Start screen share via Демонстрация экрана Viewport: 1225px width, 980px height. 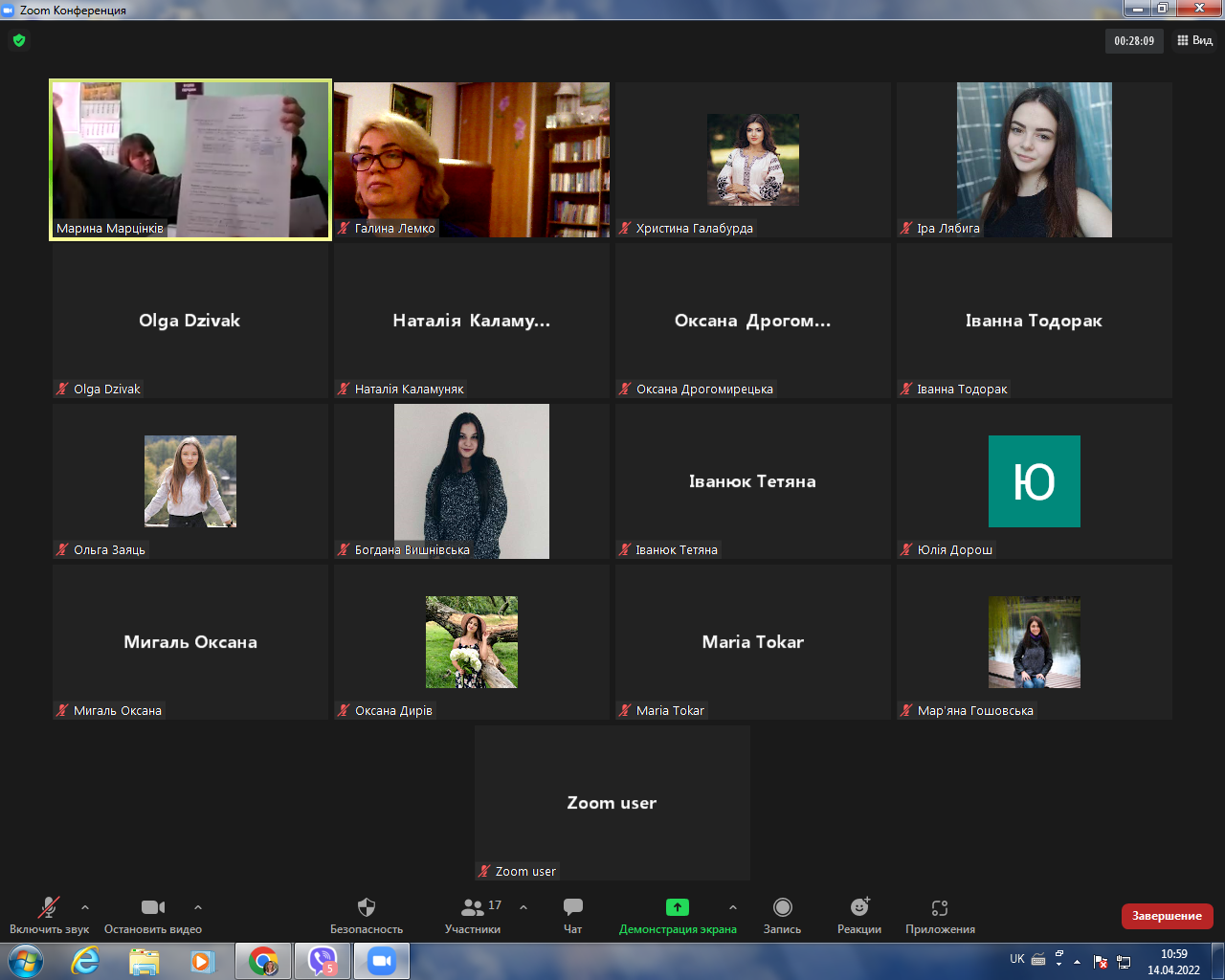pyautogui.click(x=678, y=907)
